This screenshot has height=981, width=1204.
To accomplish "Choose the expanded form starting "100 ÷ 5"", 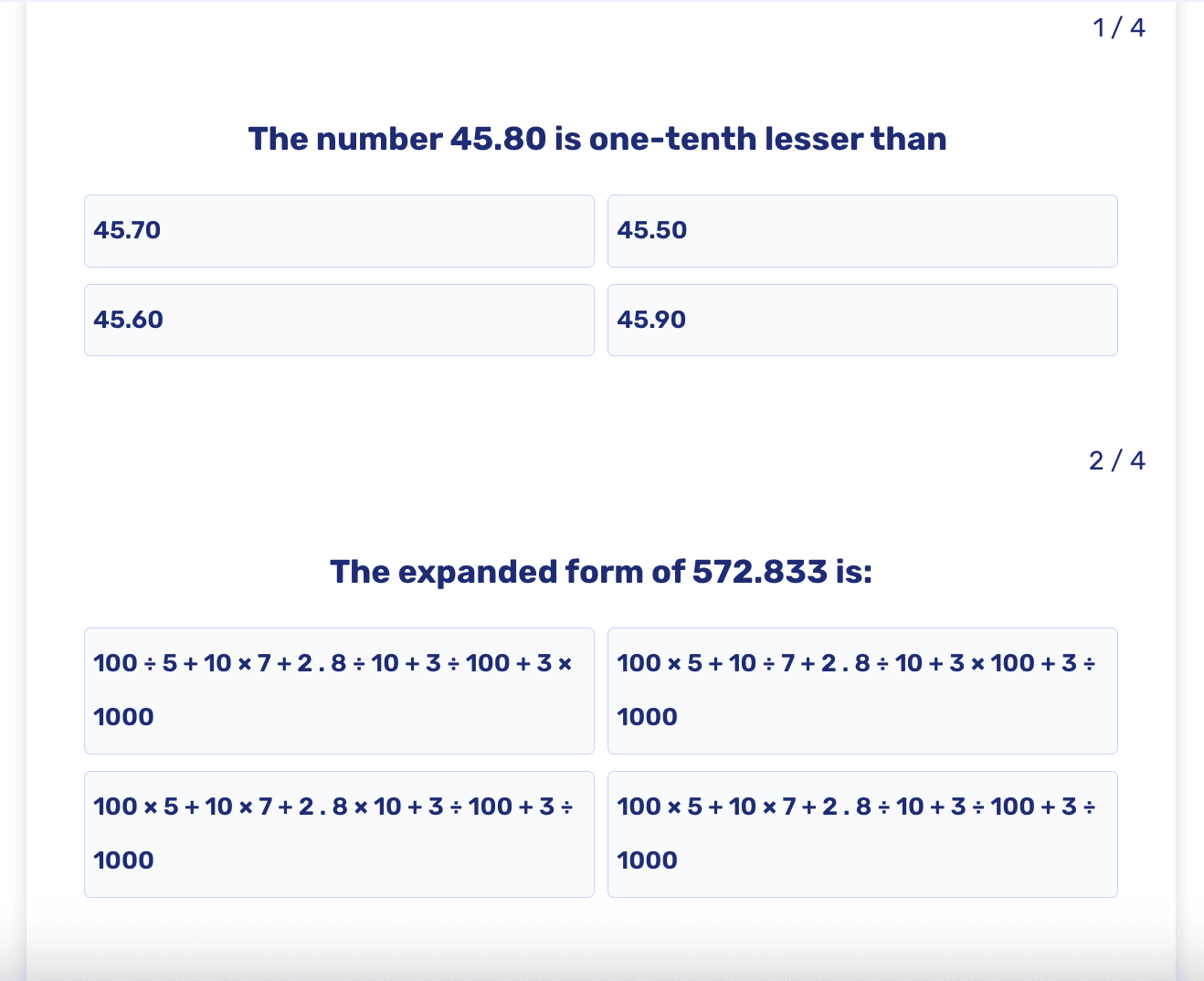I will click(x=339, y=690).
